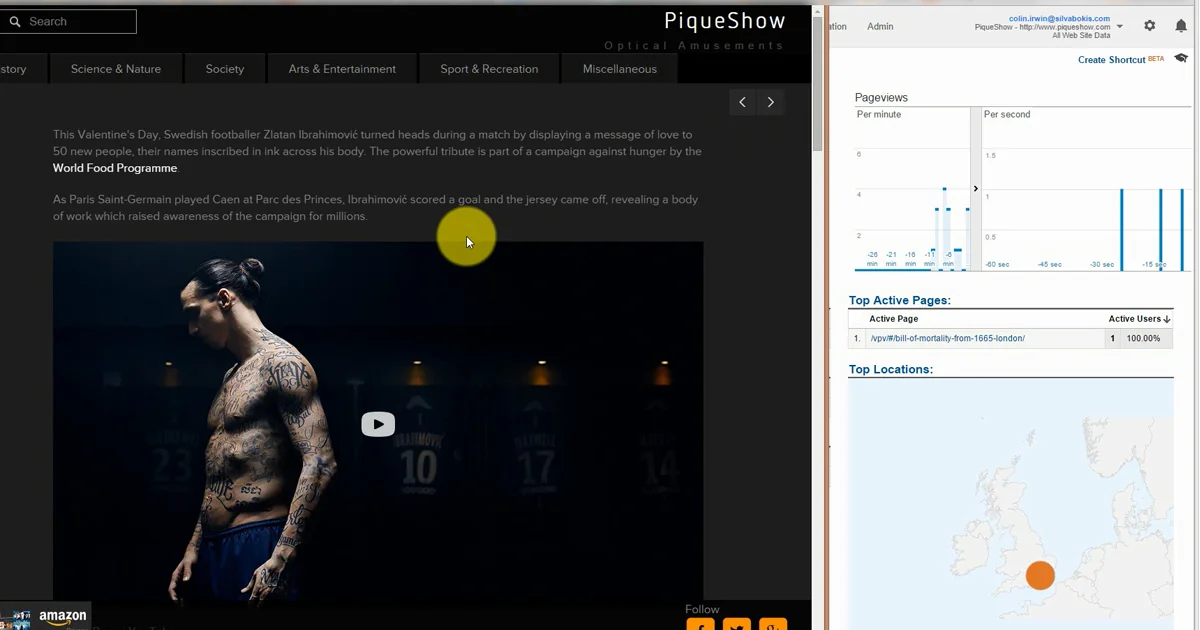The width and height of the screenshot is (1200, 630).
Task: Expand the Per minute pageviews panel arrow
Action: tap(976, 189)
